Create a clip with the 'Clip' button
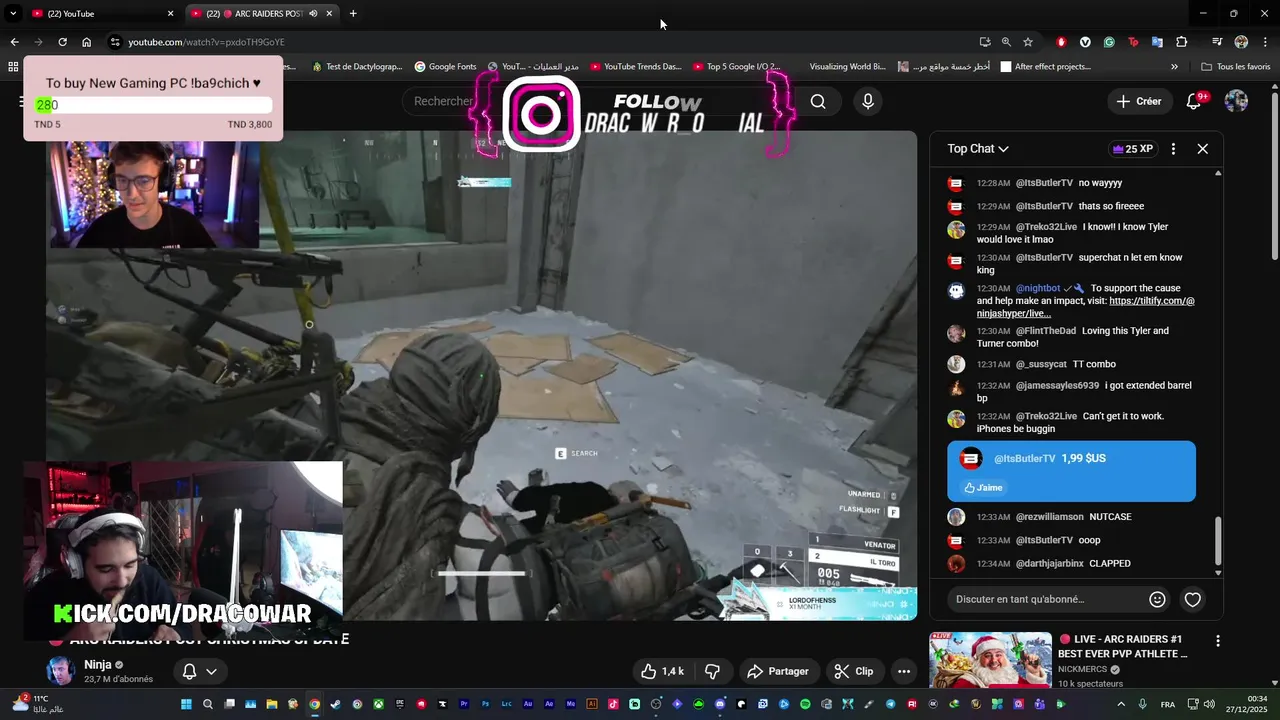1280x720 pixels. coord(854,671)
